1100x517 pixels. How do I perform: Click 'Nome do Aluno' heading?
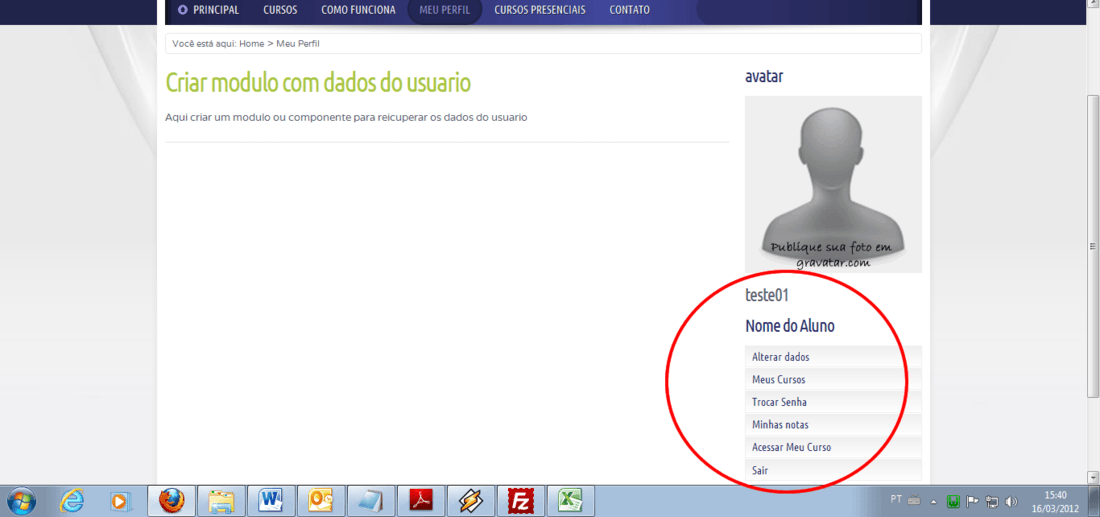[790, 326]
